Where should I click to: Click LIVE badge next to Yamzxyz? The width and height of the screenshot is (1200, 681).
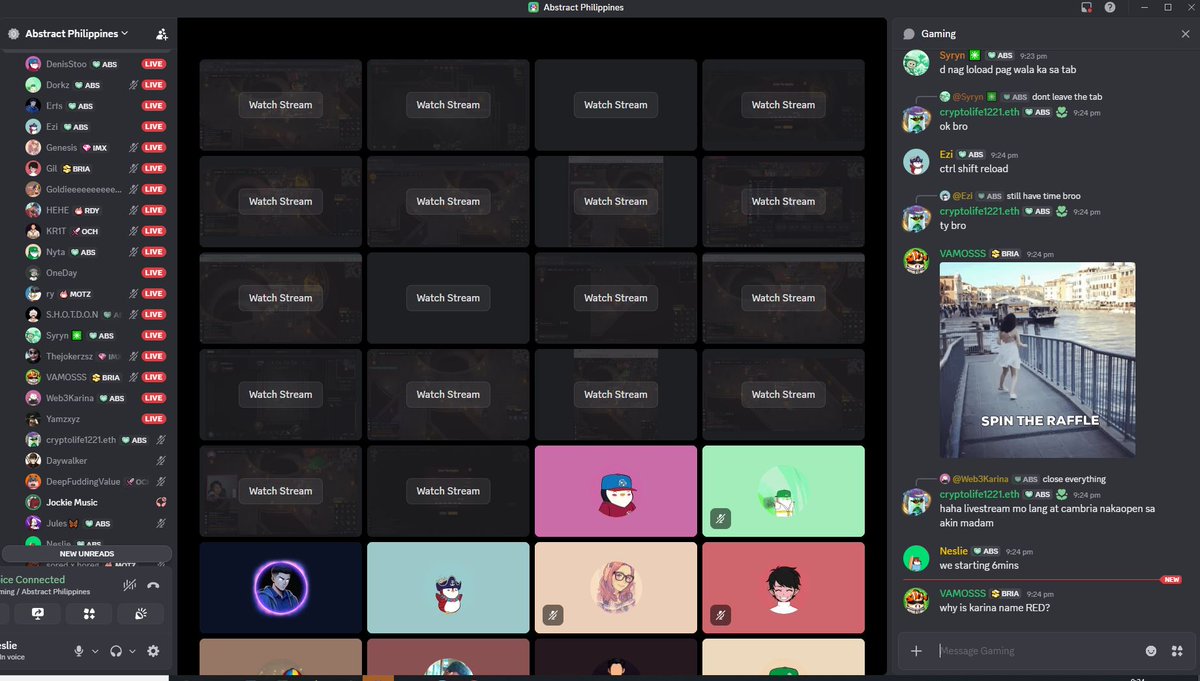(x=153, y=419)
